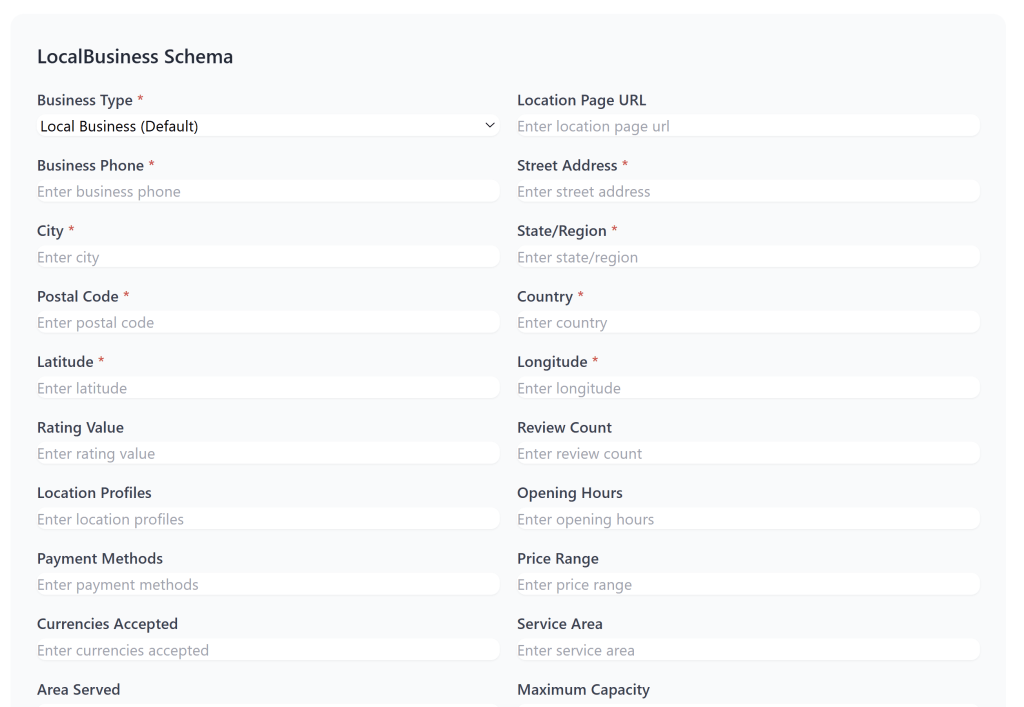
Task: Select the Location Profiles field
Action: (267, 519)
